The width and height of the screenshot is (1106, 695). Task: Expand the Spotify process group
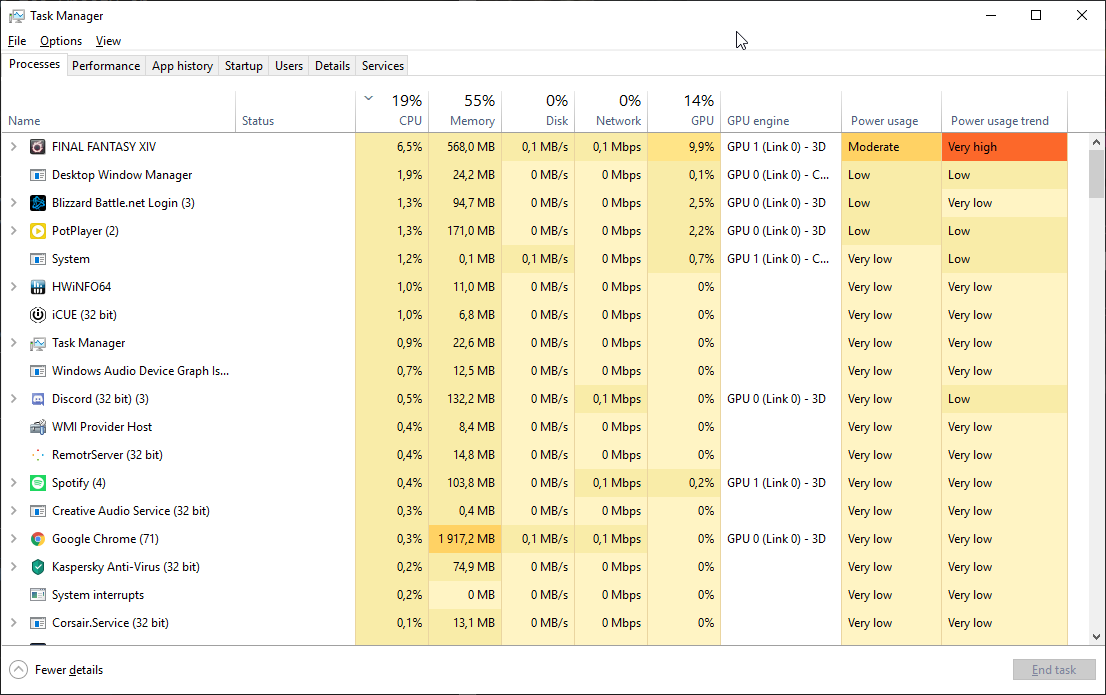click(x=13, y=483)
